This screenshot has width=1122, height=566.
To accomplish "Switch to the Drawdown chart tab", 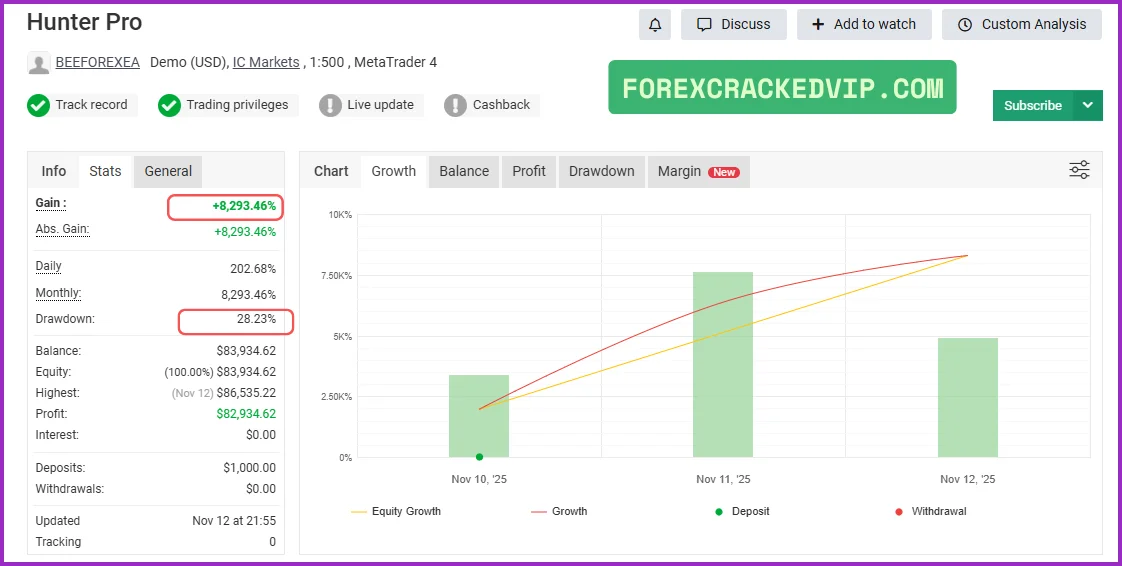I will [601, 171].
